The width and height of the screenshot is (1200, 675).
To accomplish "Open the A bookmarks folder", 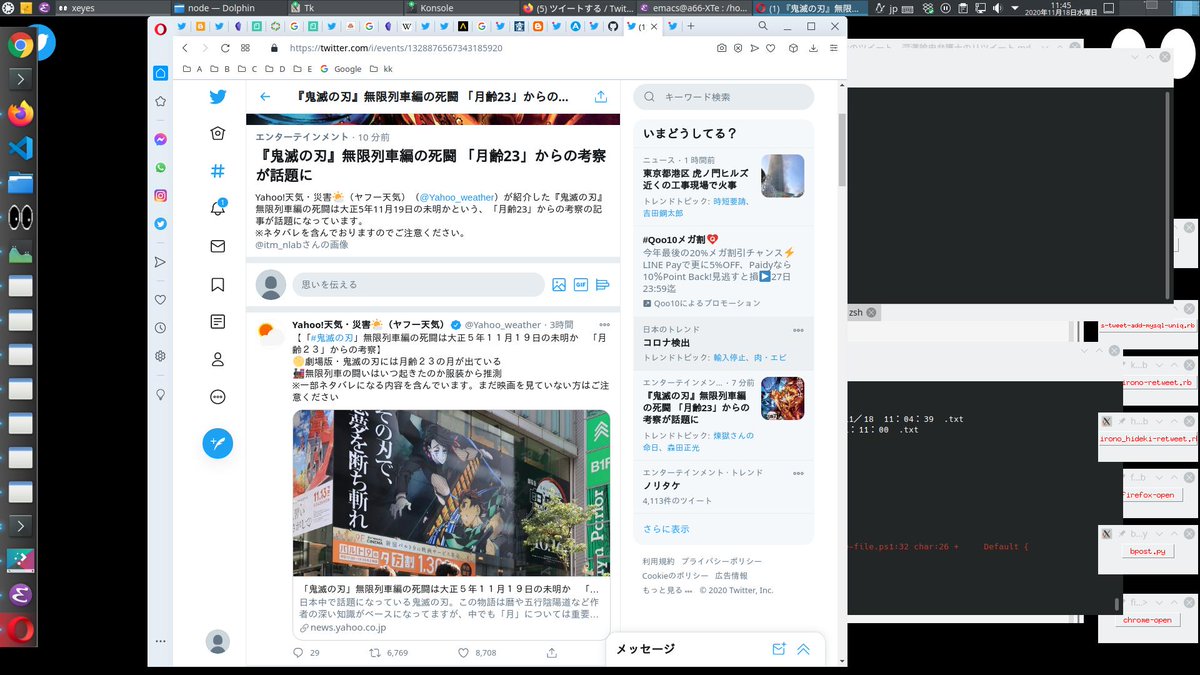I will (x=192, y=69).
